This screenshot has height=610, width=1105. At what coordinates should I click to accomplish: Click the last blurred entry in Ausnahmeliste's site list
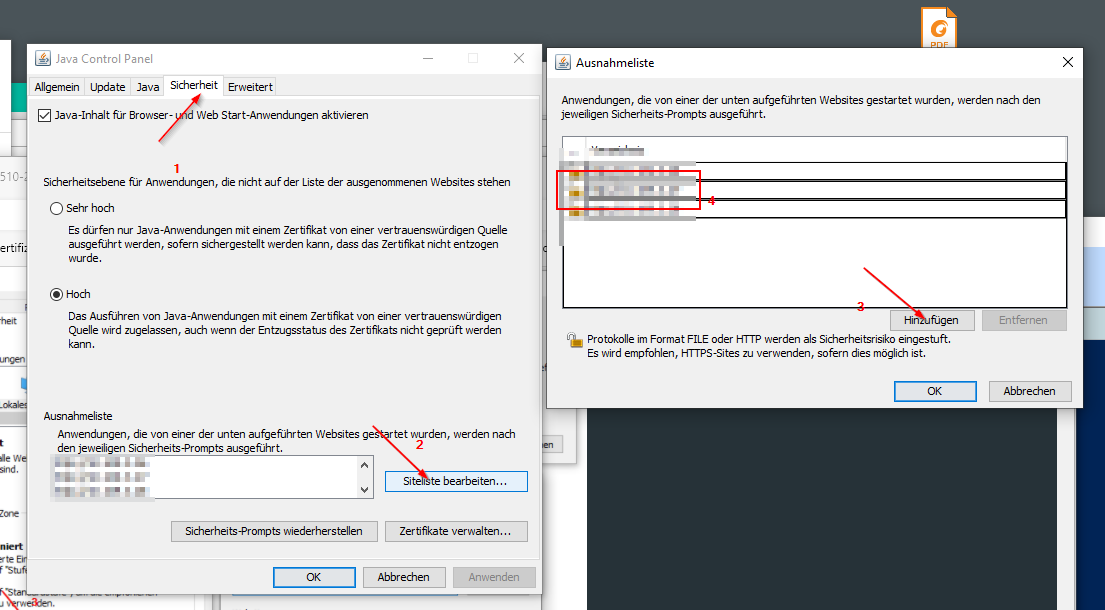click(814, 210)
